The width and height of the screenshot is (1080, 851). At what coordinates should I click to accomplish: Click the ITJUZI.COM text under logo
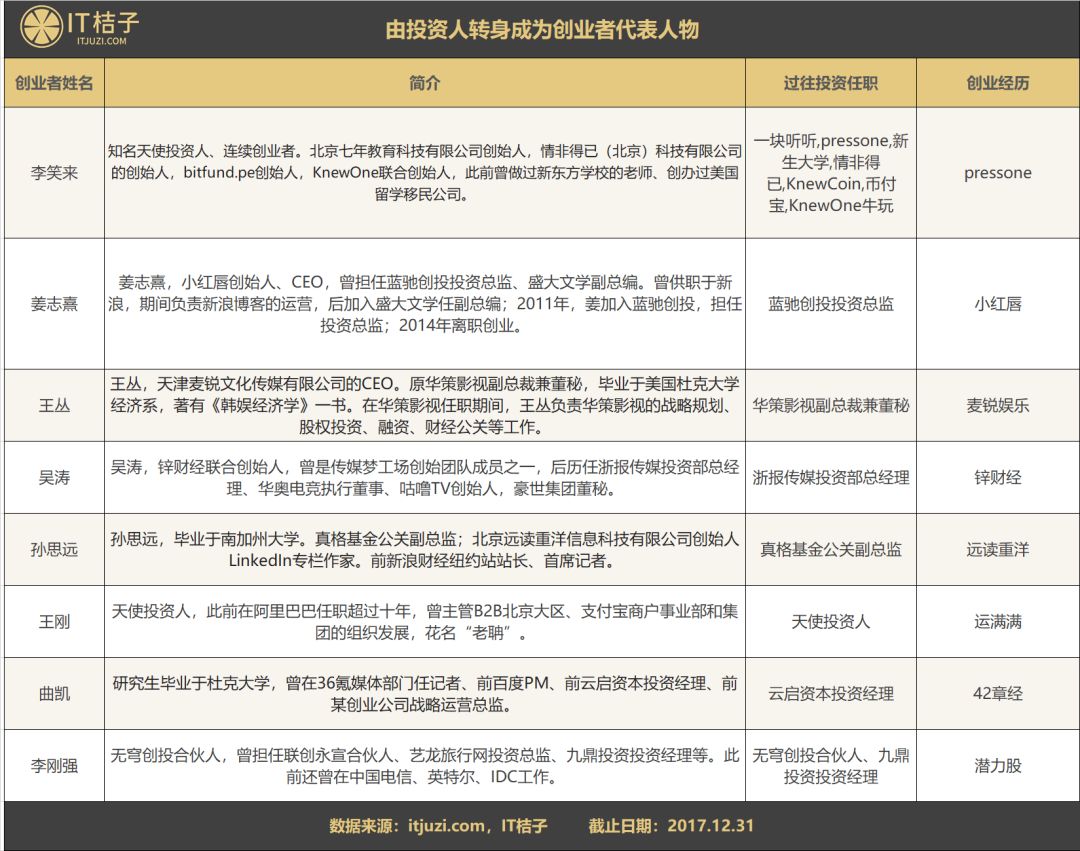(102, 41)
